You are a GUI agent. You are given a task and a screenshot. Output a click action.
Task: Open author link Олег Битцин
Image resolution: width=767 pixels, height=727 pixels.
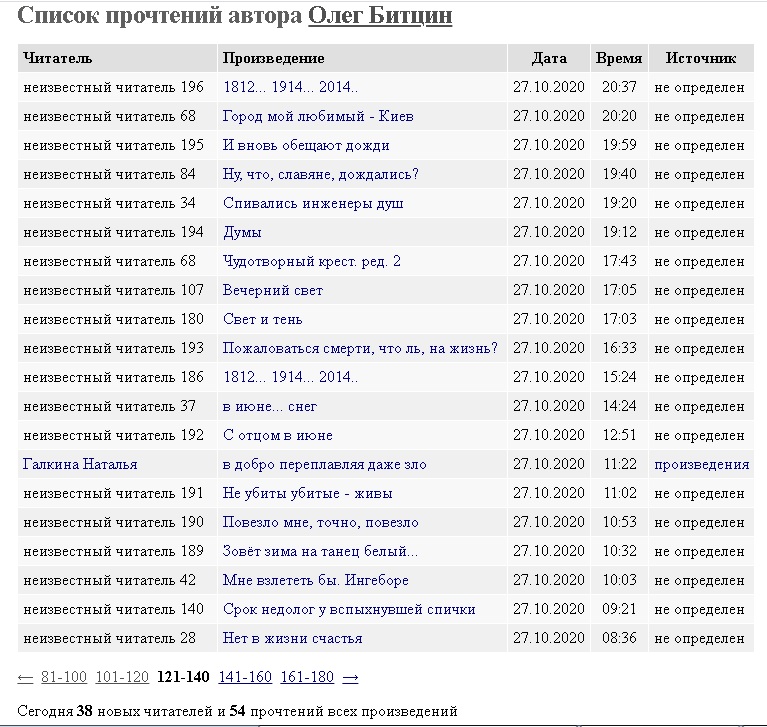pyautogui.click(x=380, y=15)
